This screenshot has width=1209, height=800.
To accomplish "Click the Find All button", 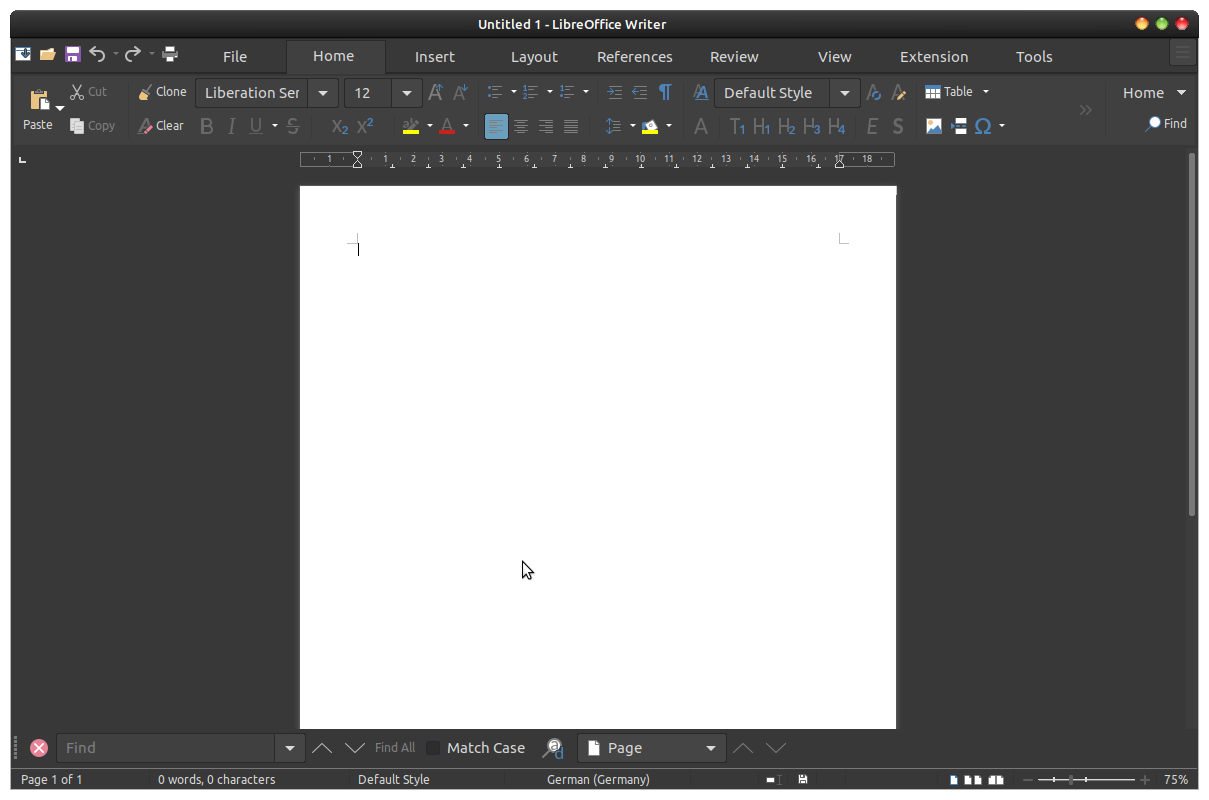I will pos(394,747).
